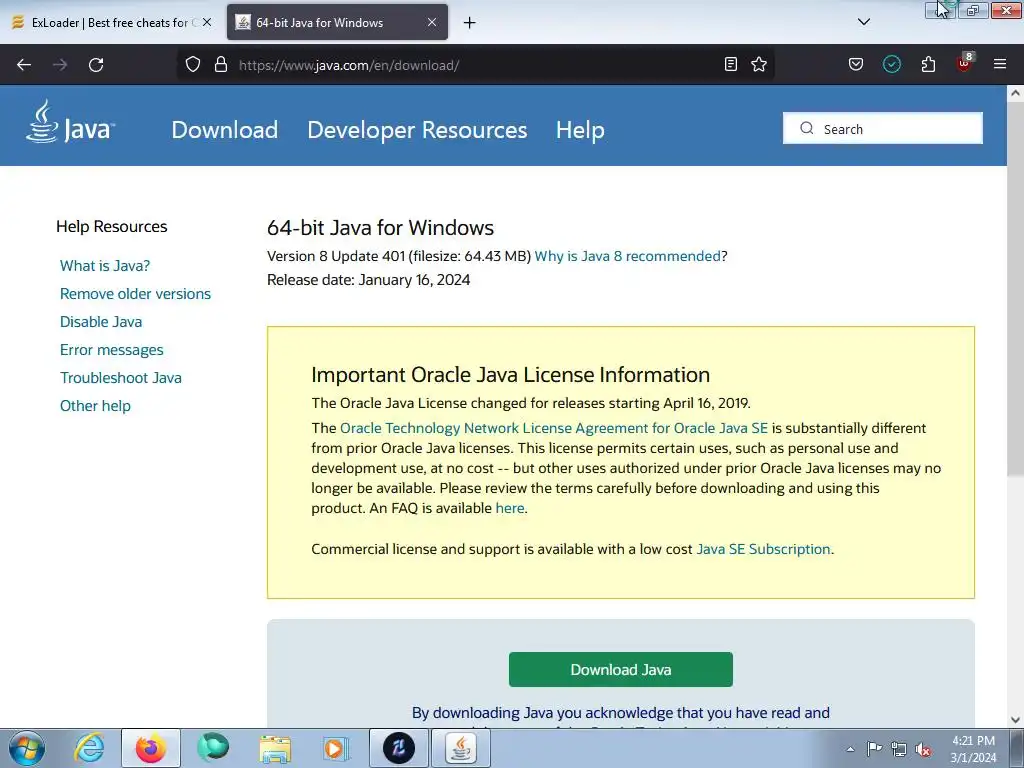The height and width of the screenshot is (768, 1024).
Task: Open tracking protection shield icon
Action: pyautogui.click(x=193, y=64)
